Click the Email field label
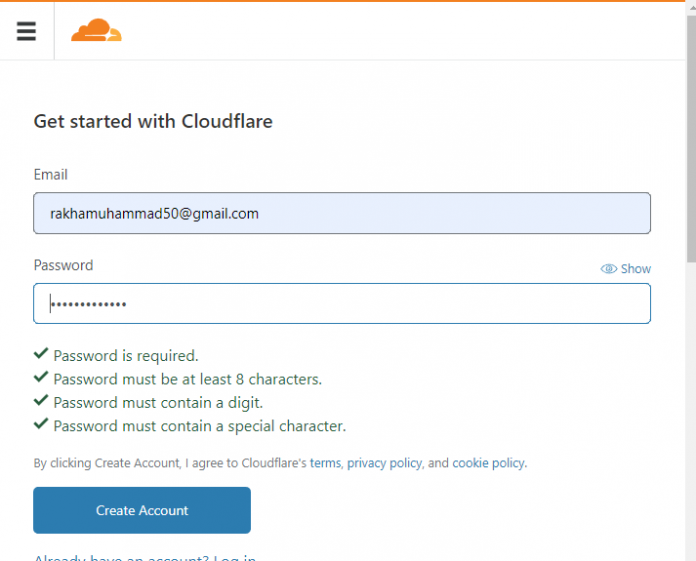The height and width of the screenshot is (561, 696). click(51, 175)
